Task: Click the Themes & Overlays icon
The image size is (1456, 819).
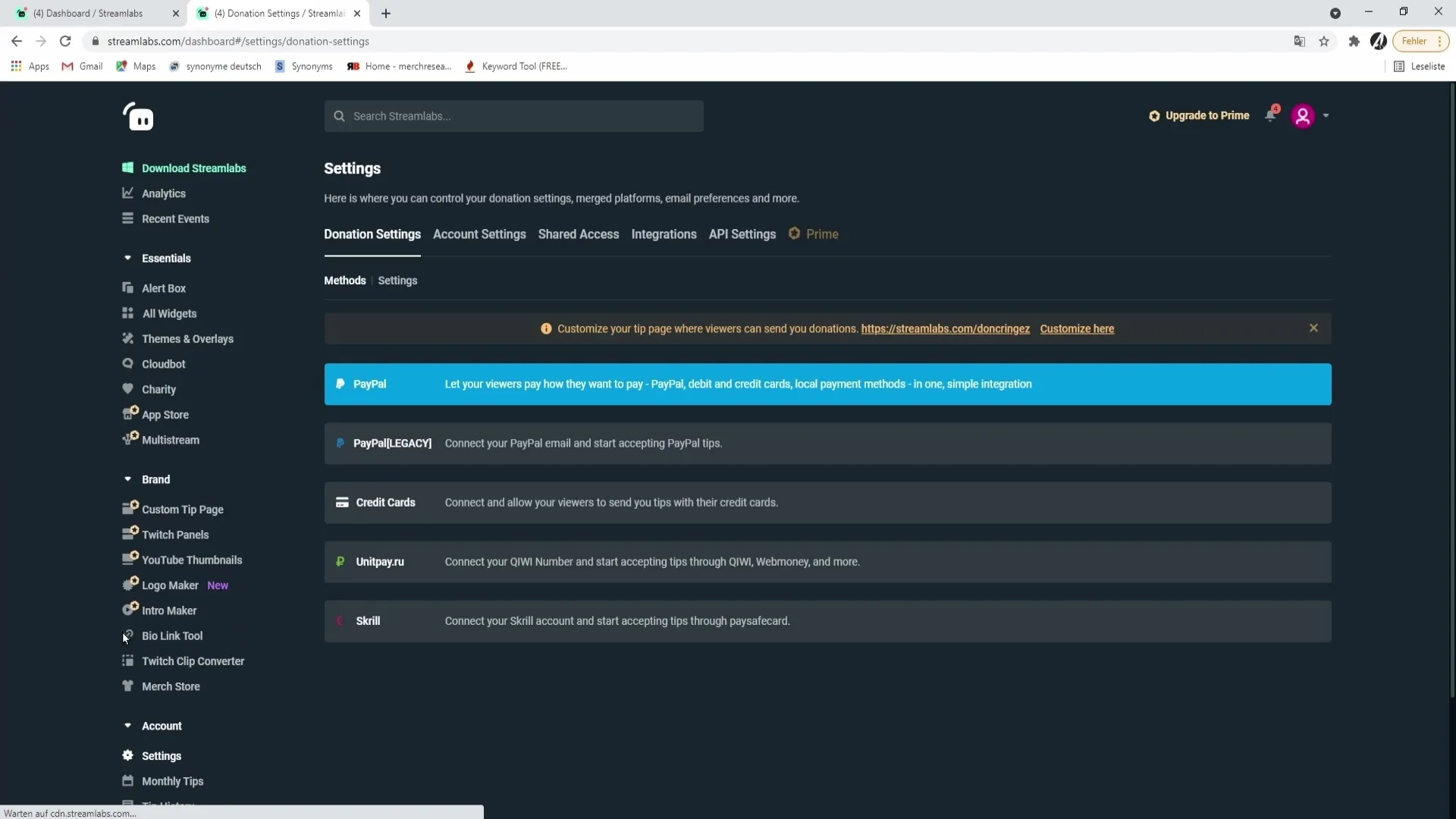Action: pyautogui.click(x=127, y=338)
